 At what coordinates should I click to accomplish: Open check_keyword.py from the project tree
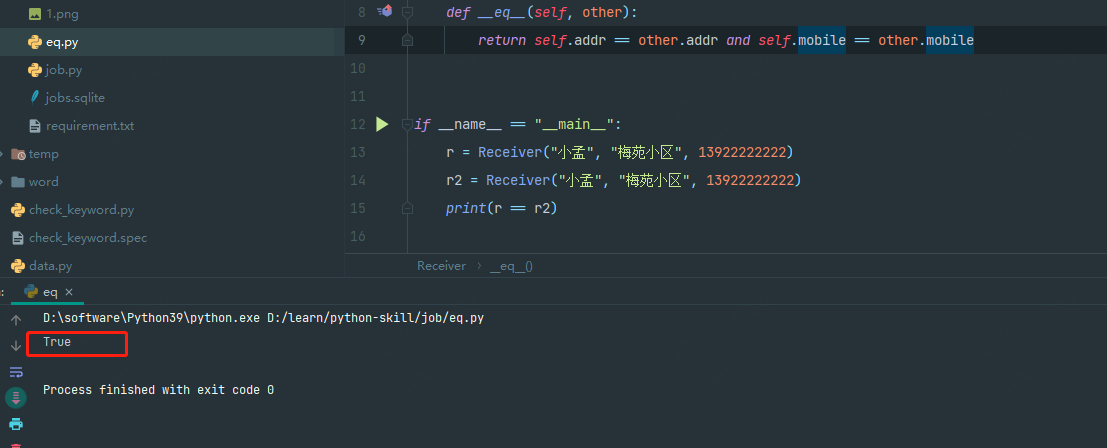(x=81, y=210)
